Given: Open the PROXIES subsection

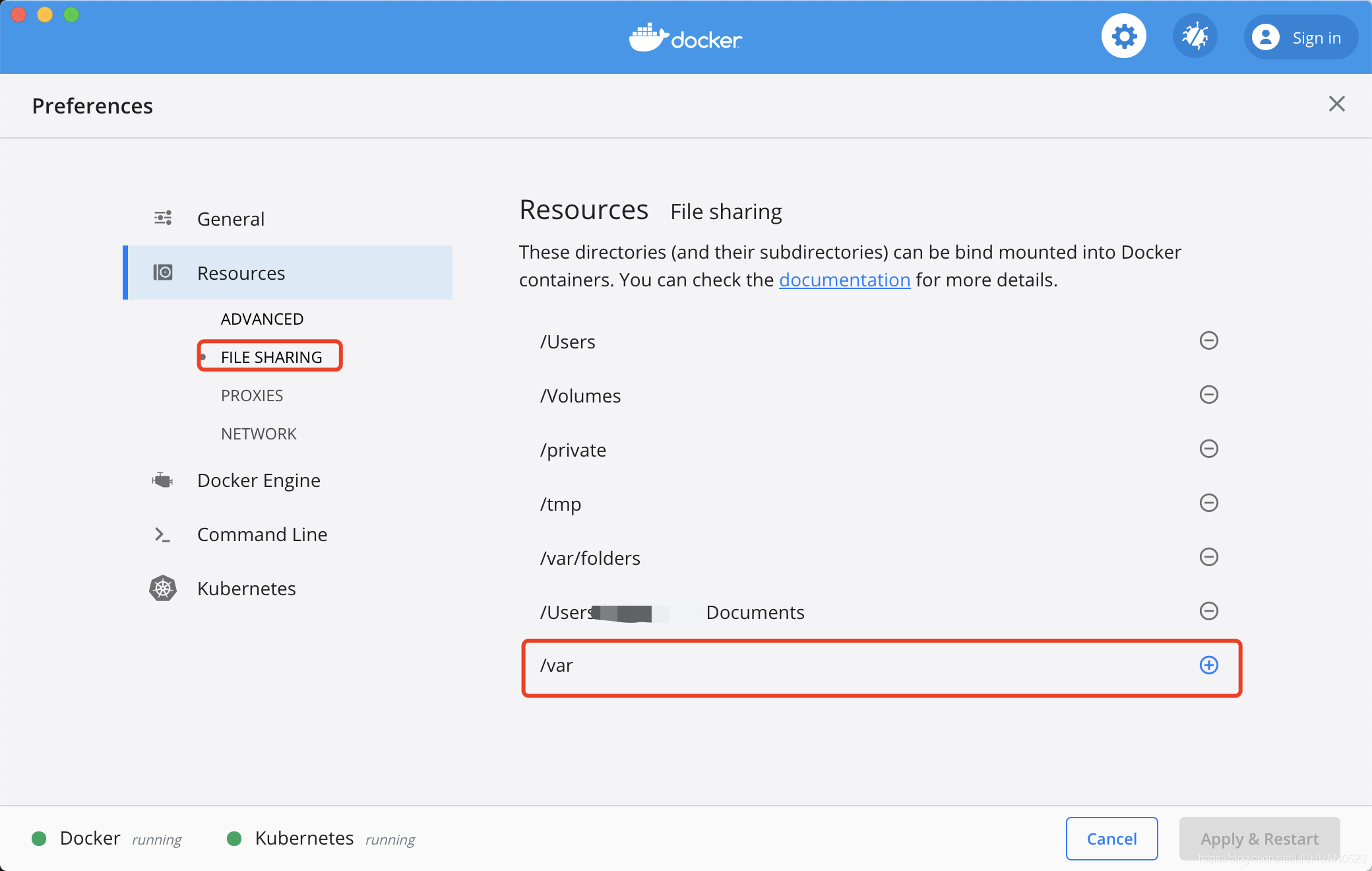Looking at the screenshot, I should click(x=252, y=396).
